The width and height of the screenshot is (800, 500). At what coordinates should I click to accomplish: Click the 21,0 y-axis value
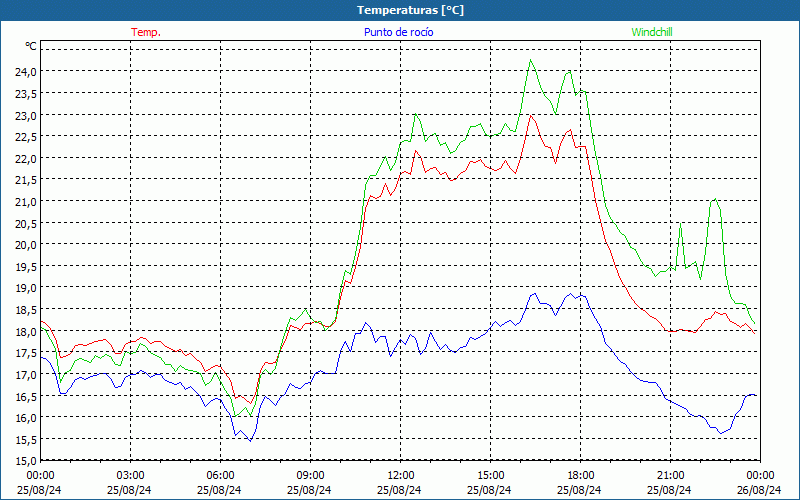coord(26,202)
